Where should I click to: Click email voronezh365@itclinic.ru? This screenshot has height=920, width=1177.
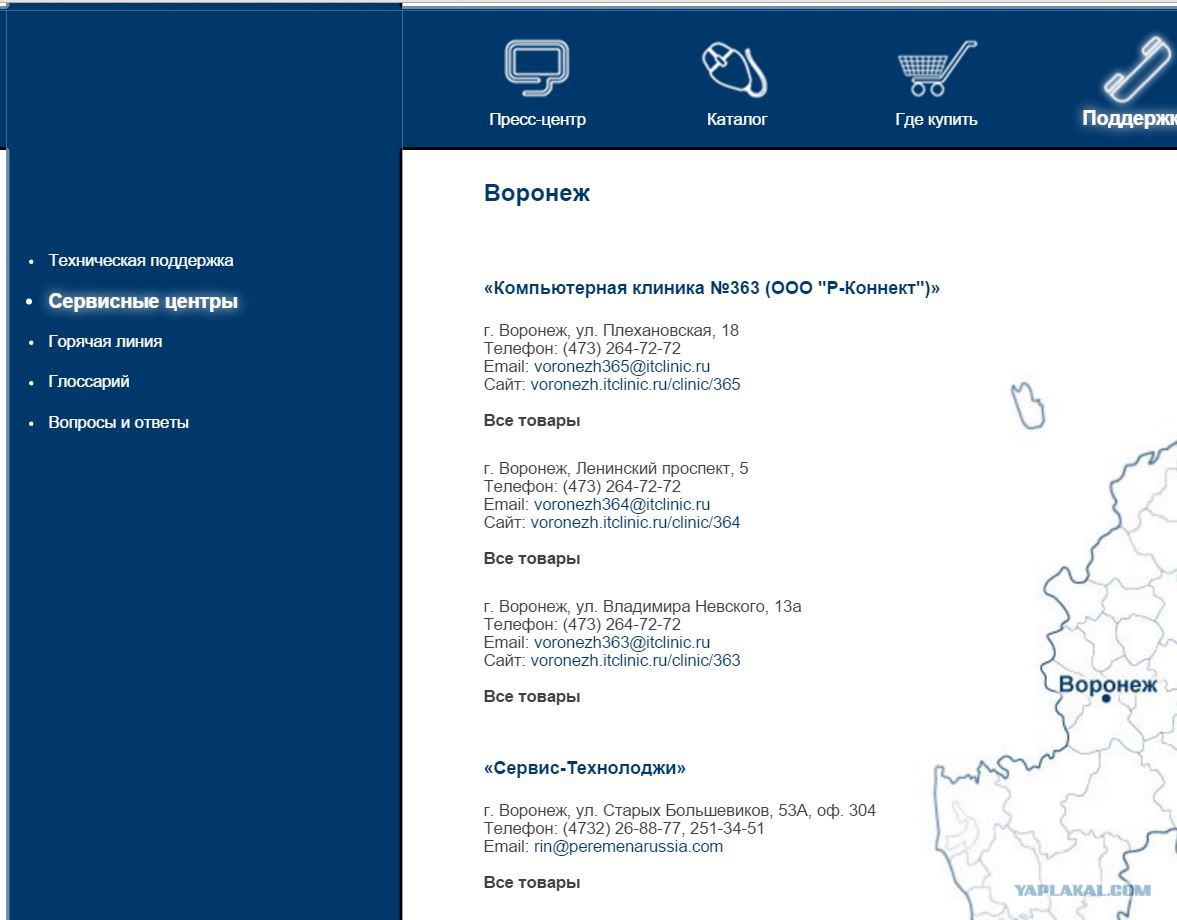point(622,366)
